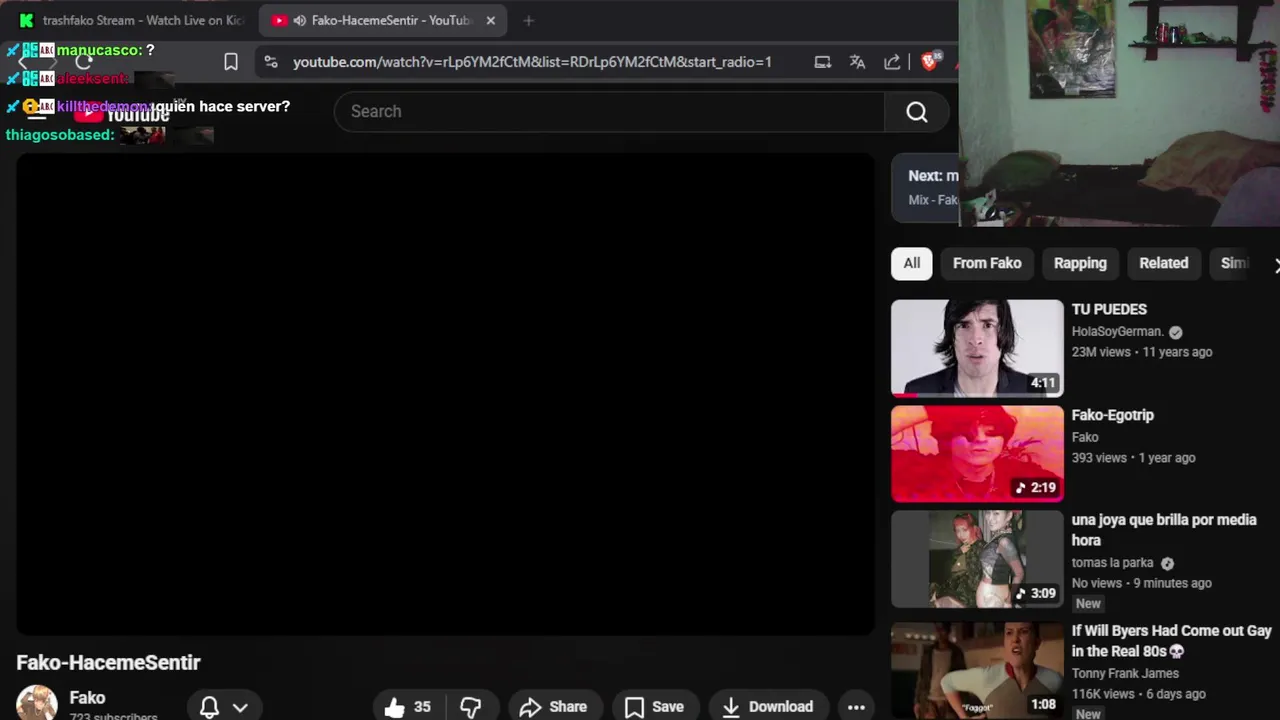This screenshot has width=1280, height=720.
Task: Click the youtube.com address bar URL
Action: (x=532, y=62)
